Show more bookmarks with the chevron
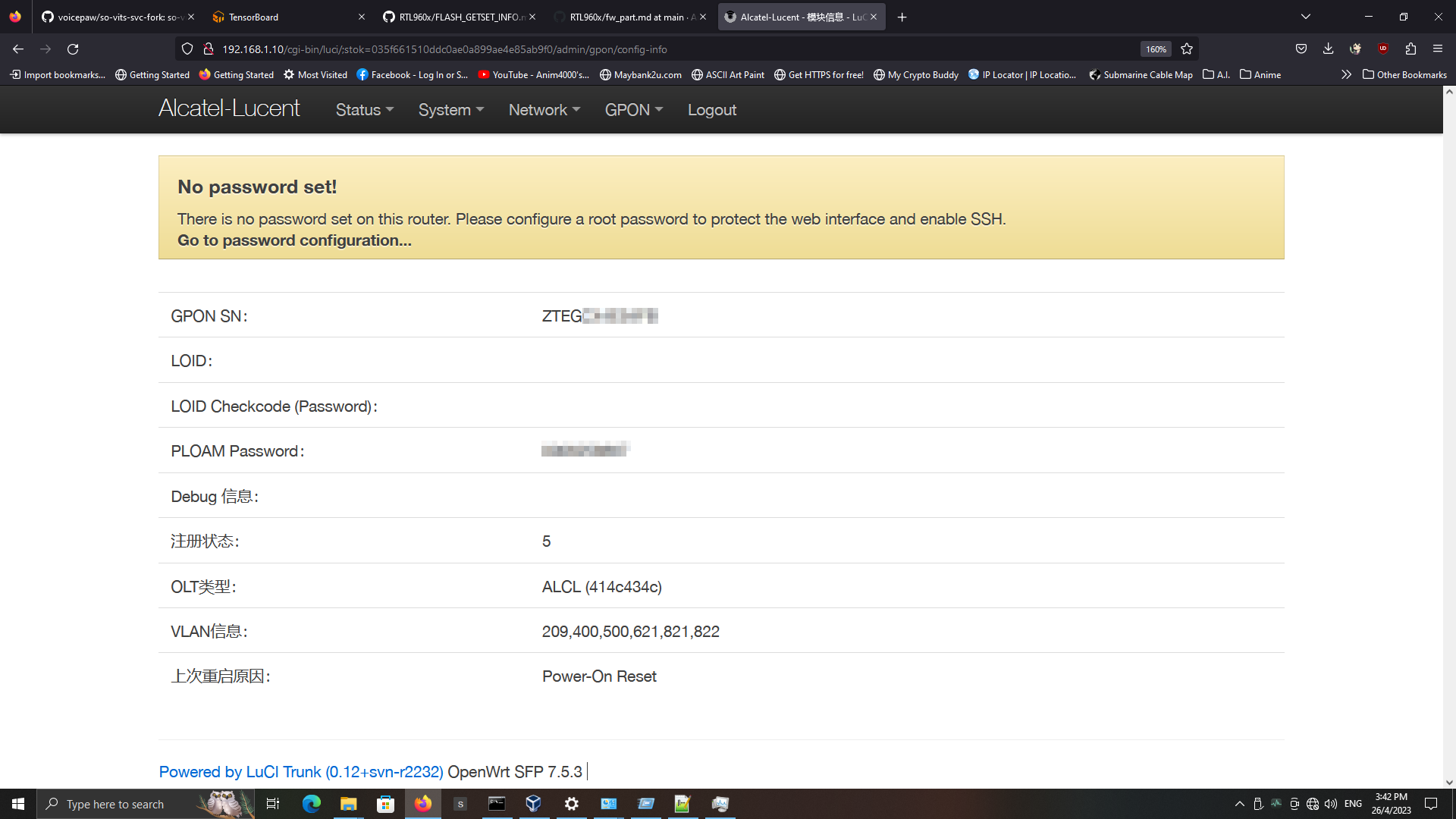 [1346, 74]
